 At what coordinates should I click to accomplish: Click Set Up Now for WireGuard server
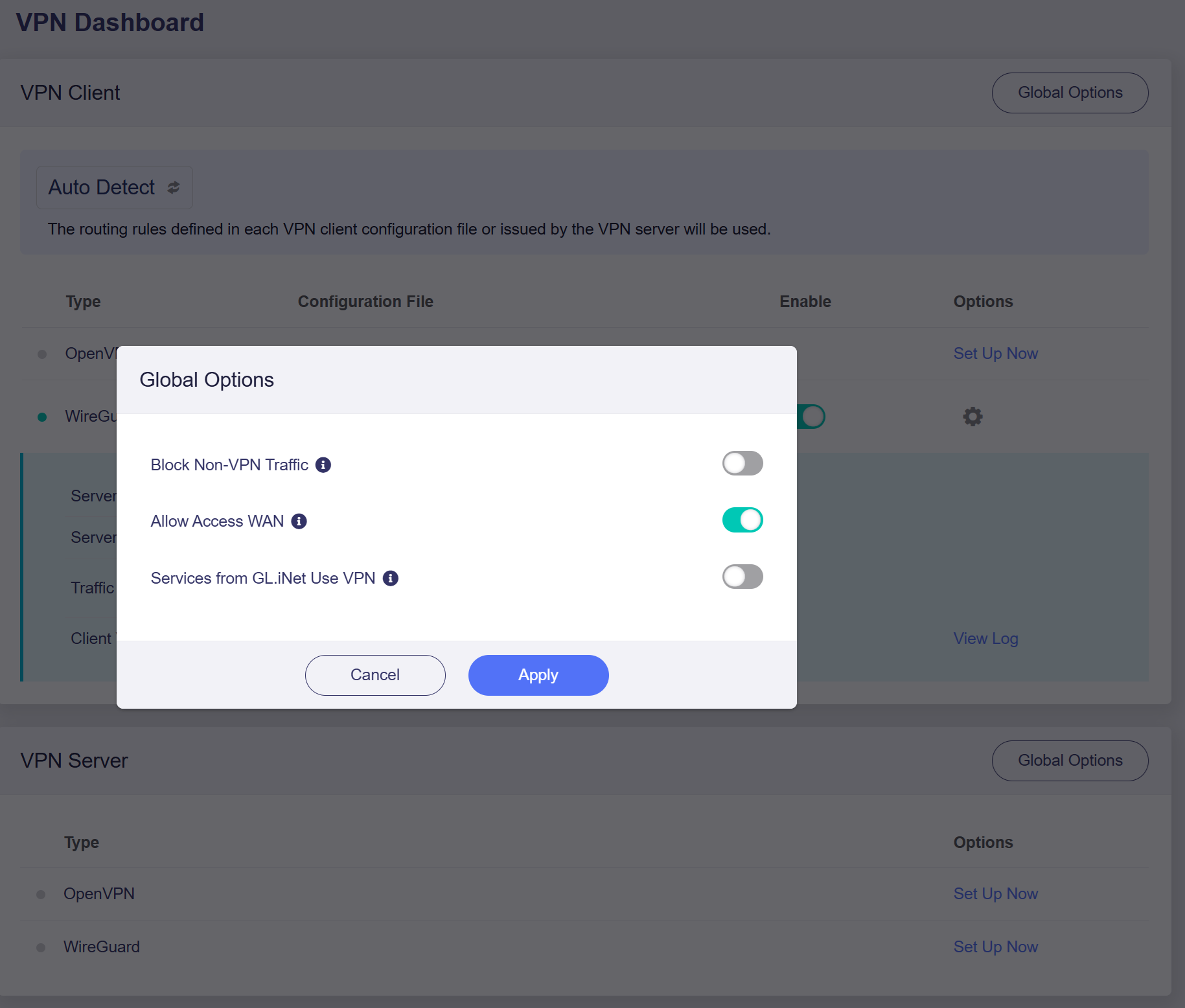(x=995, y=947)
